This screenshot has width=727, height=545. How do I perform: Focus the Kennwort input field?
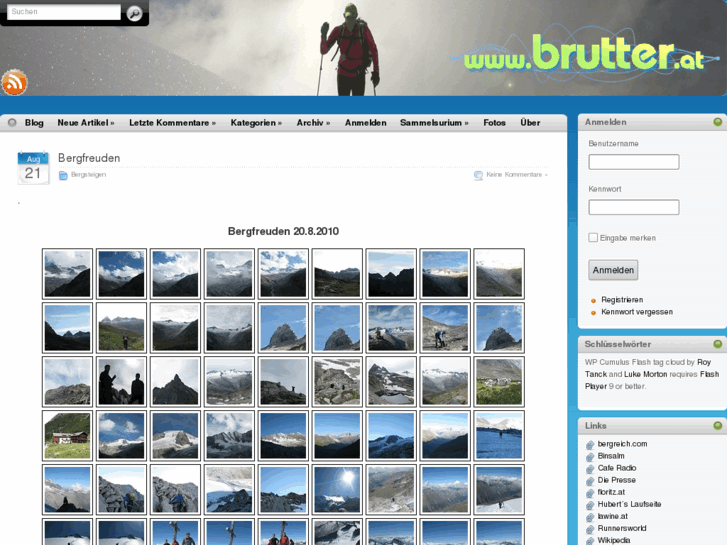[x=634, y=207]
